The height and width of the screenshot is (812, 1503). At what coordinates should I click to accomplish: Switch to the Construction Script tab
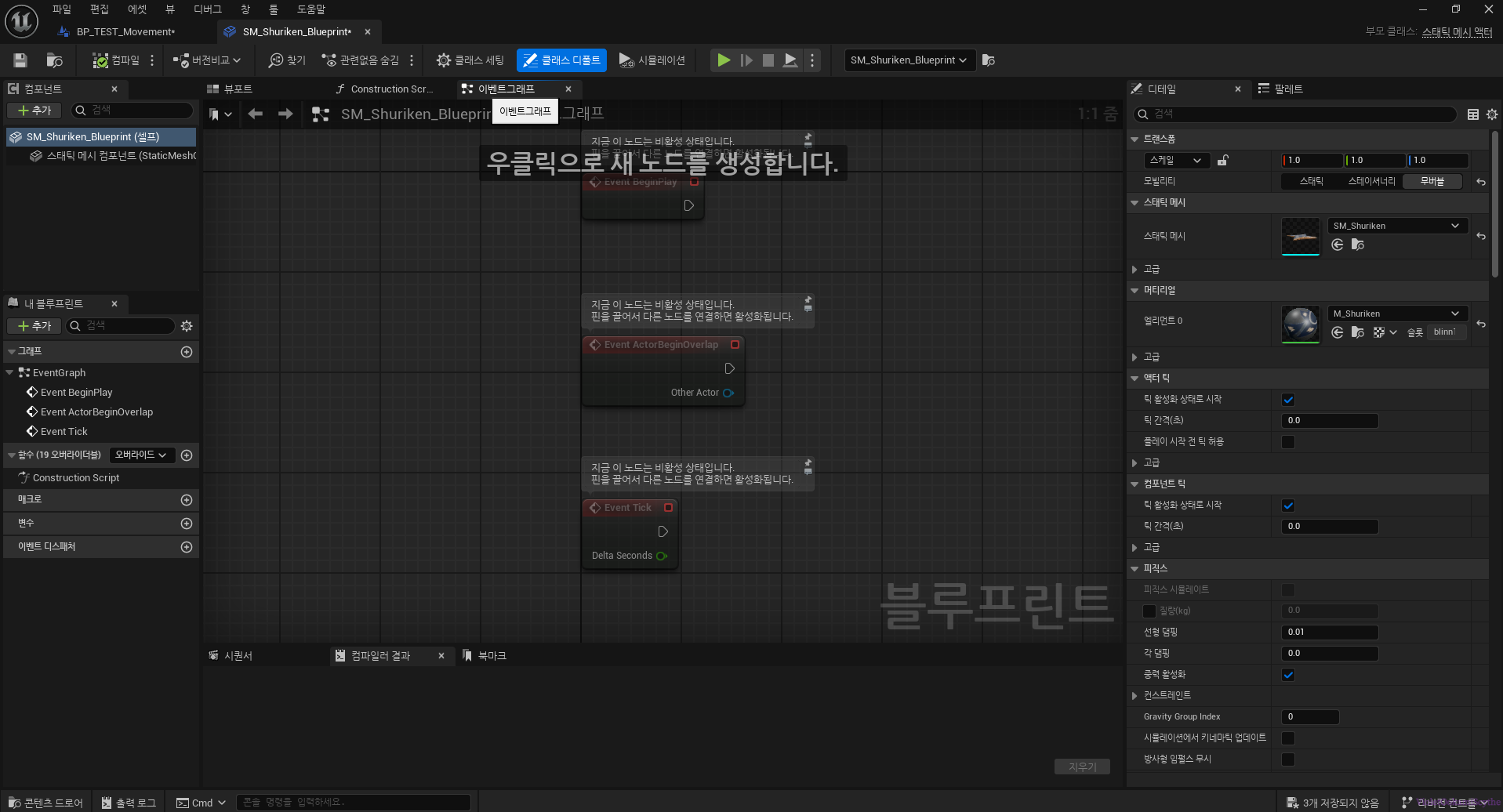391,89
